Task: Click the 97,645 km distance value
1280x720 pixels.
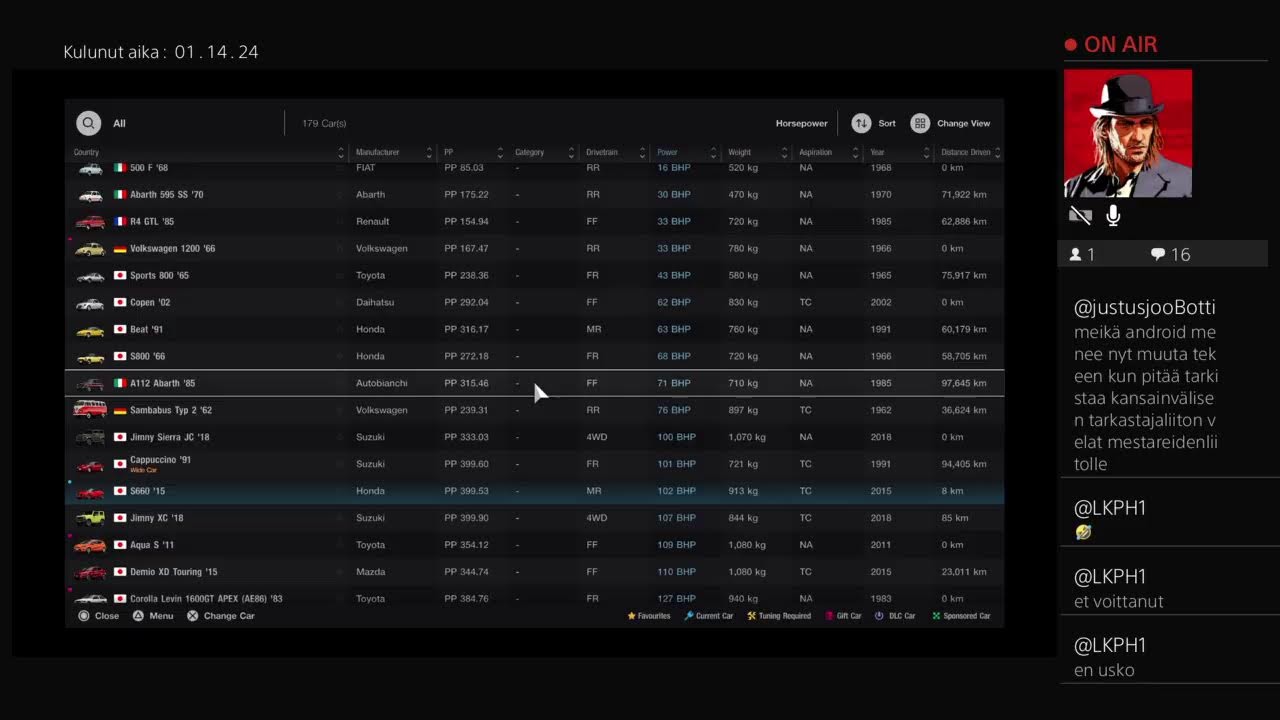Action: coord(964,383)
